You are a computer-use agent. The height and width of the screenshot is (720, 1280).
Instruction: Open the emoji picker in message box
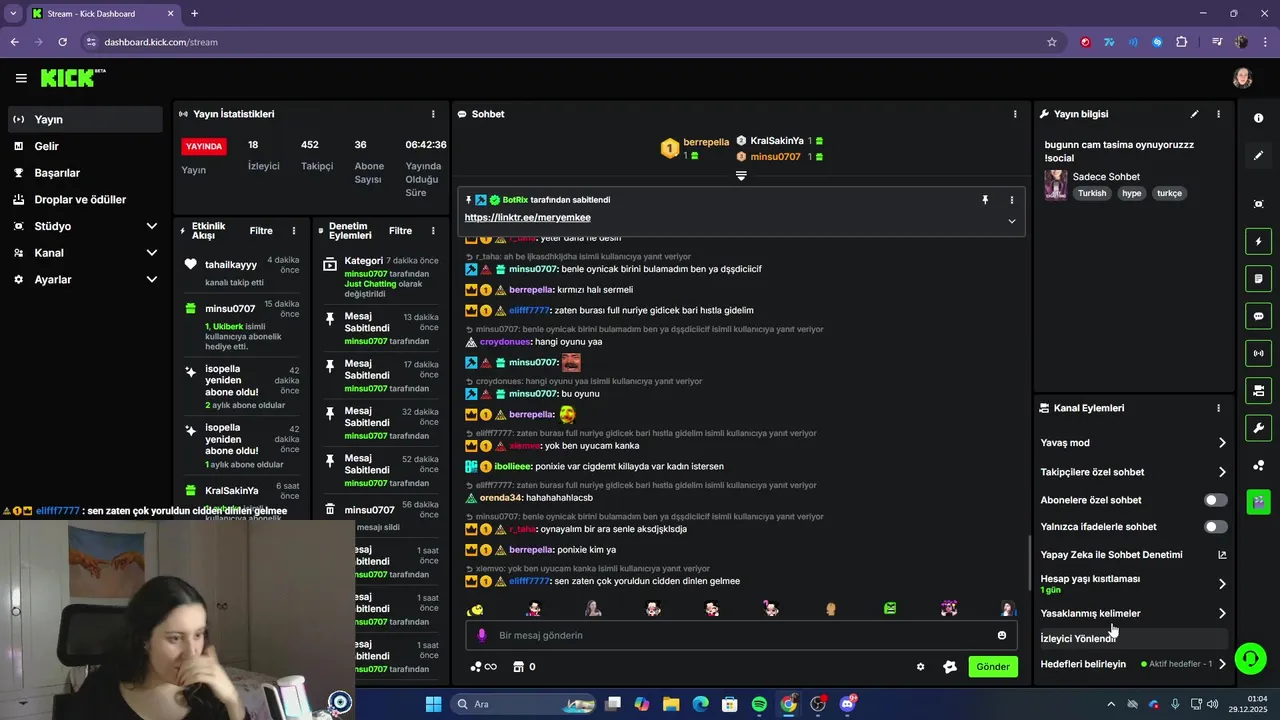point(1002,635)
